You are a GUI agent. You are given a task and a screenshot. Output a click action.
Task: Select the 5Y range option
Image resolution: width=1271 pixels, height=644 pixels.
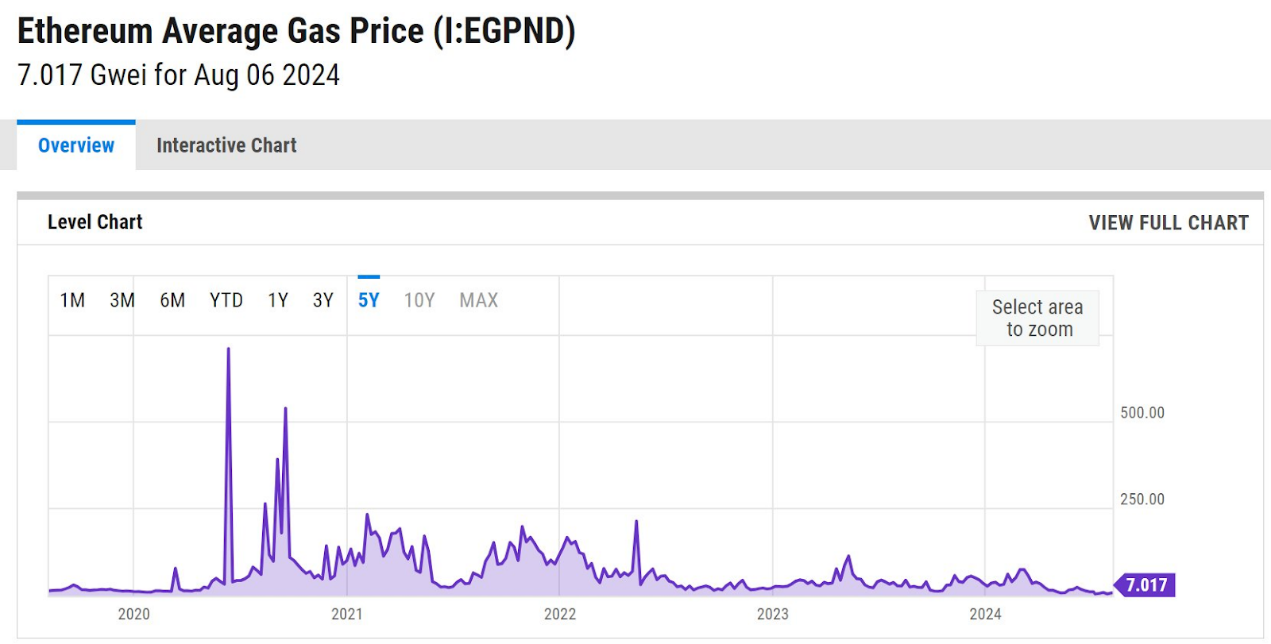[368, 300]
